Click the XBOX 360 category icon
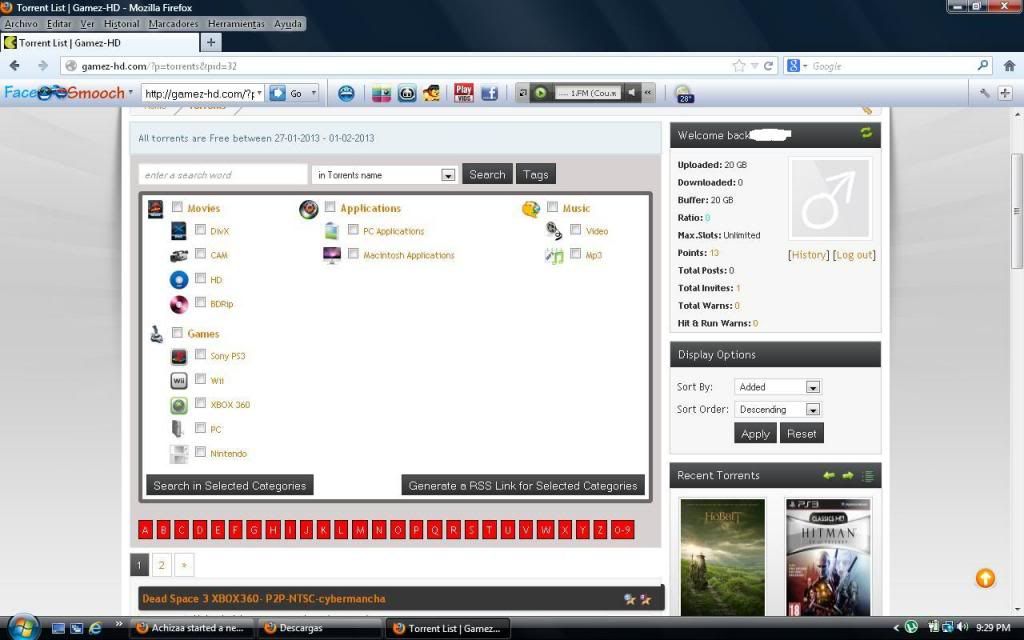Image resolution: width=1024 pixels, height=640 pixels. click(179, 405)
